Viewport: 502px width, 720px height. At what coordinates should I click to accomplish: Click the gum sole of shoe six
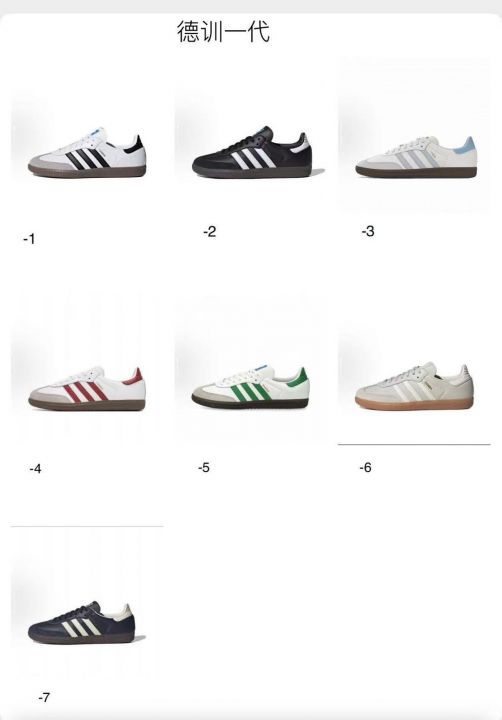click(414, 404)
